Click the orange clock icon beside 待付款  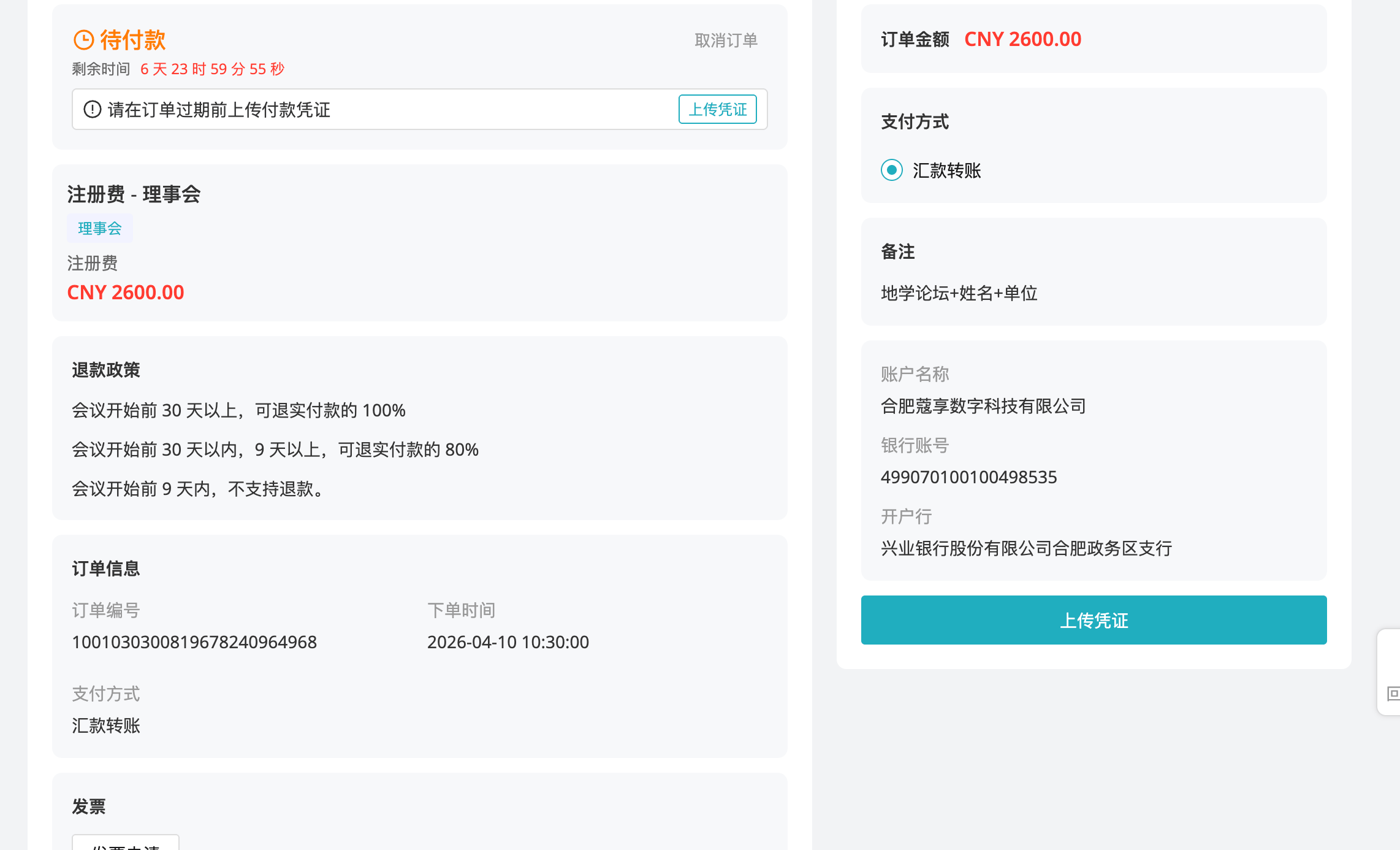click(x=83, y=40)
